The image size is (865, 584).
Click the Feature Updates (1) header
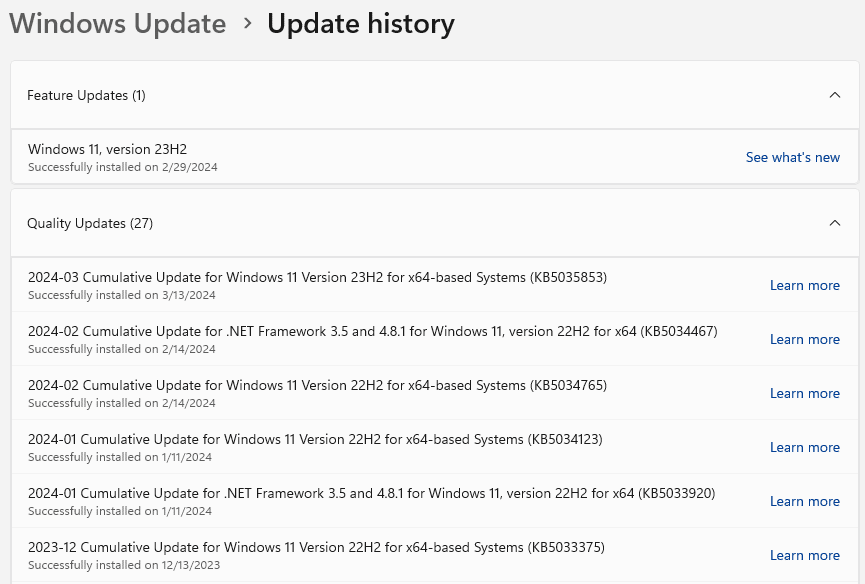tap(435, 95)
